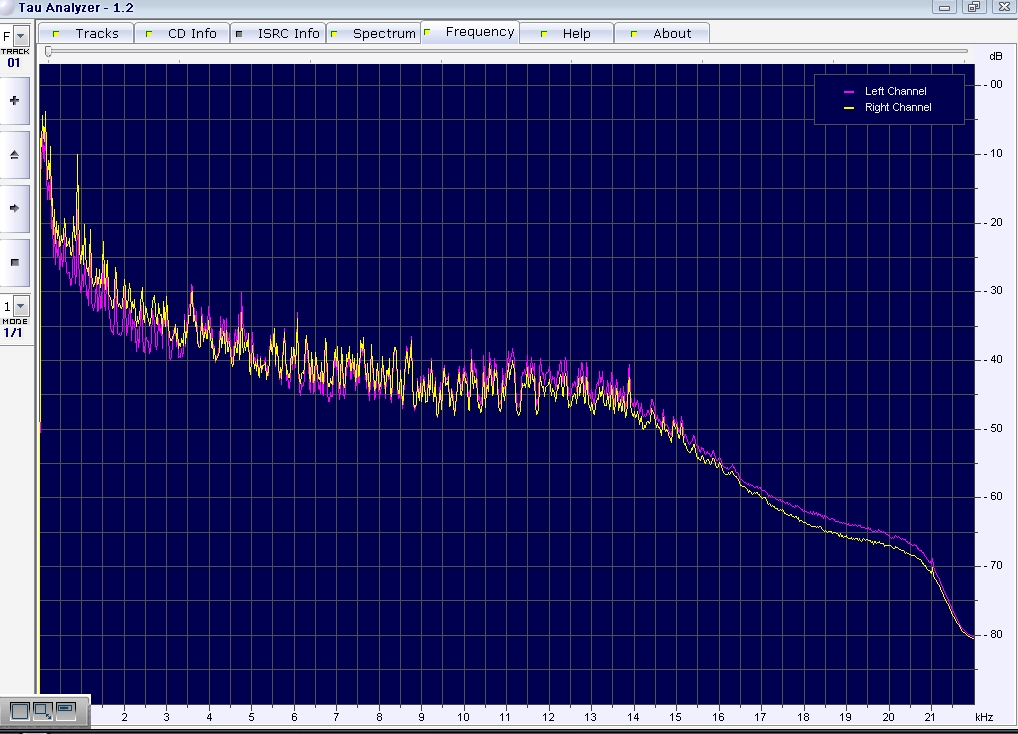Click the Tau Analyzer title bar app icon
The height and width of the screenshot is (734, 1018).
pos(8,7)
